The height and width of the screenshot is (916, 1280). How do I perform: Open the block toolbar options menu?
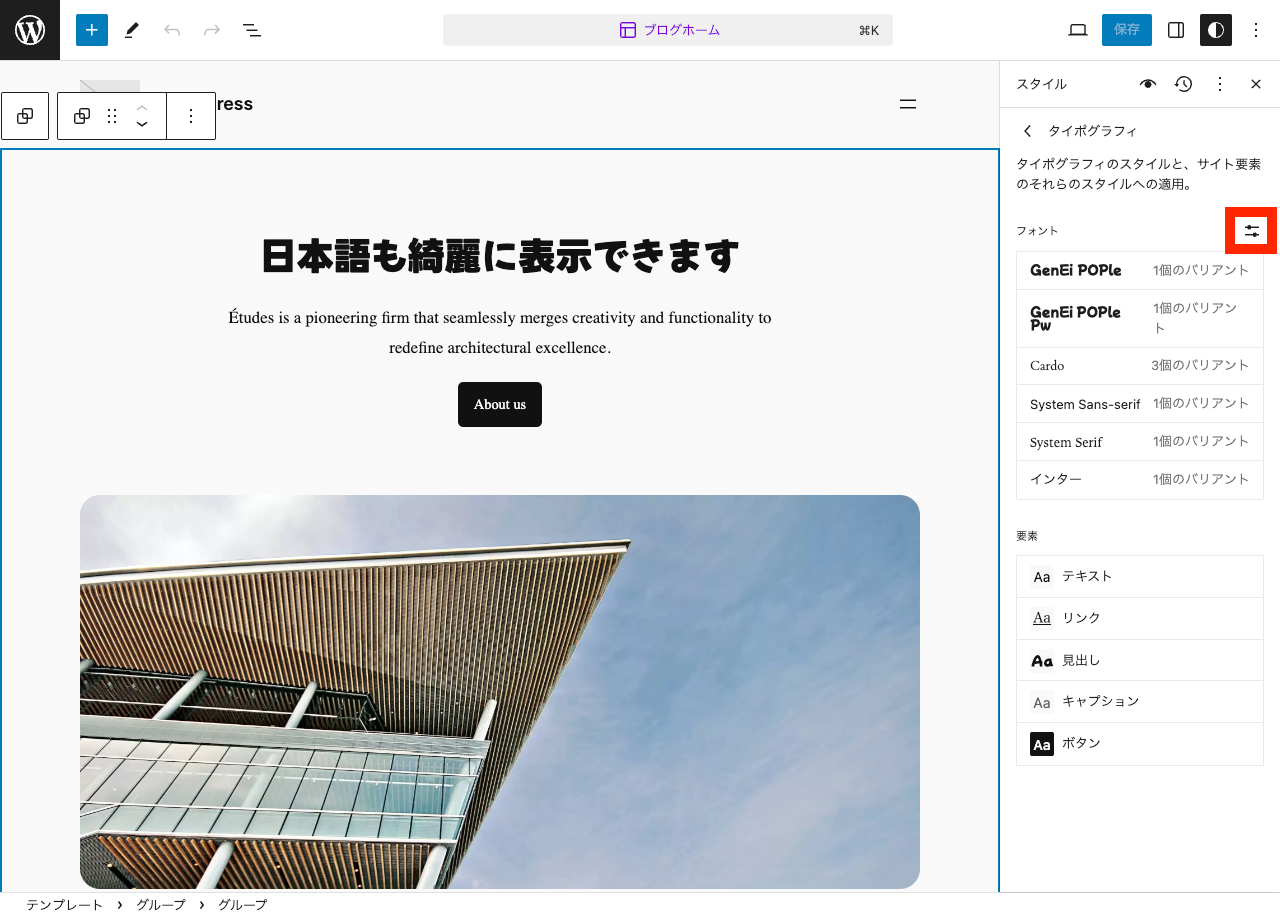tap(191, 116)
